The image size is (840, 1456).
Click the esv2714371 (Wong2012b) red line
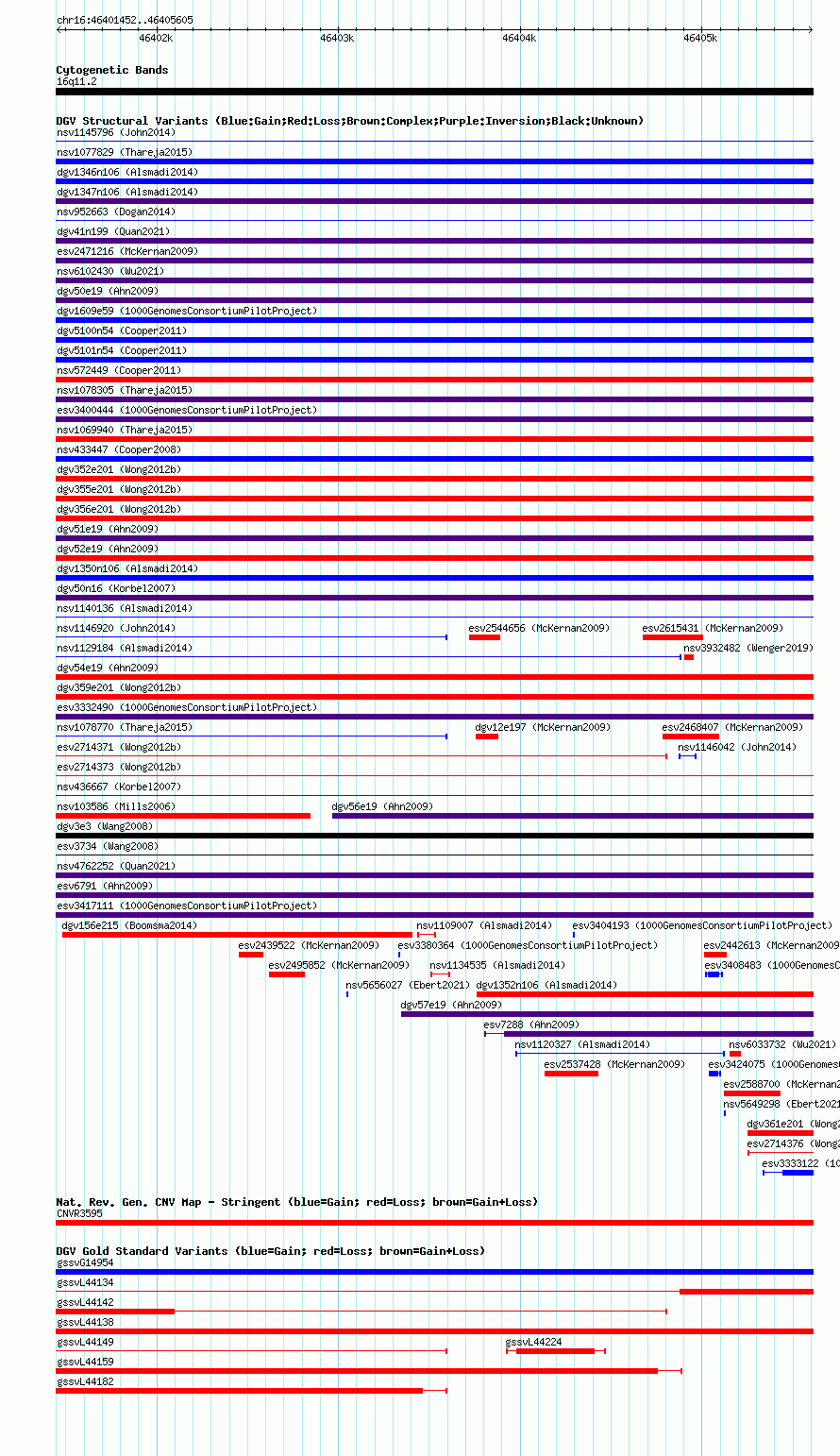coord(361,756)
